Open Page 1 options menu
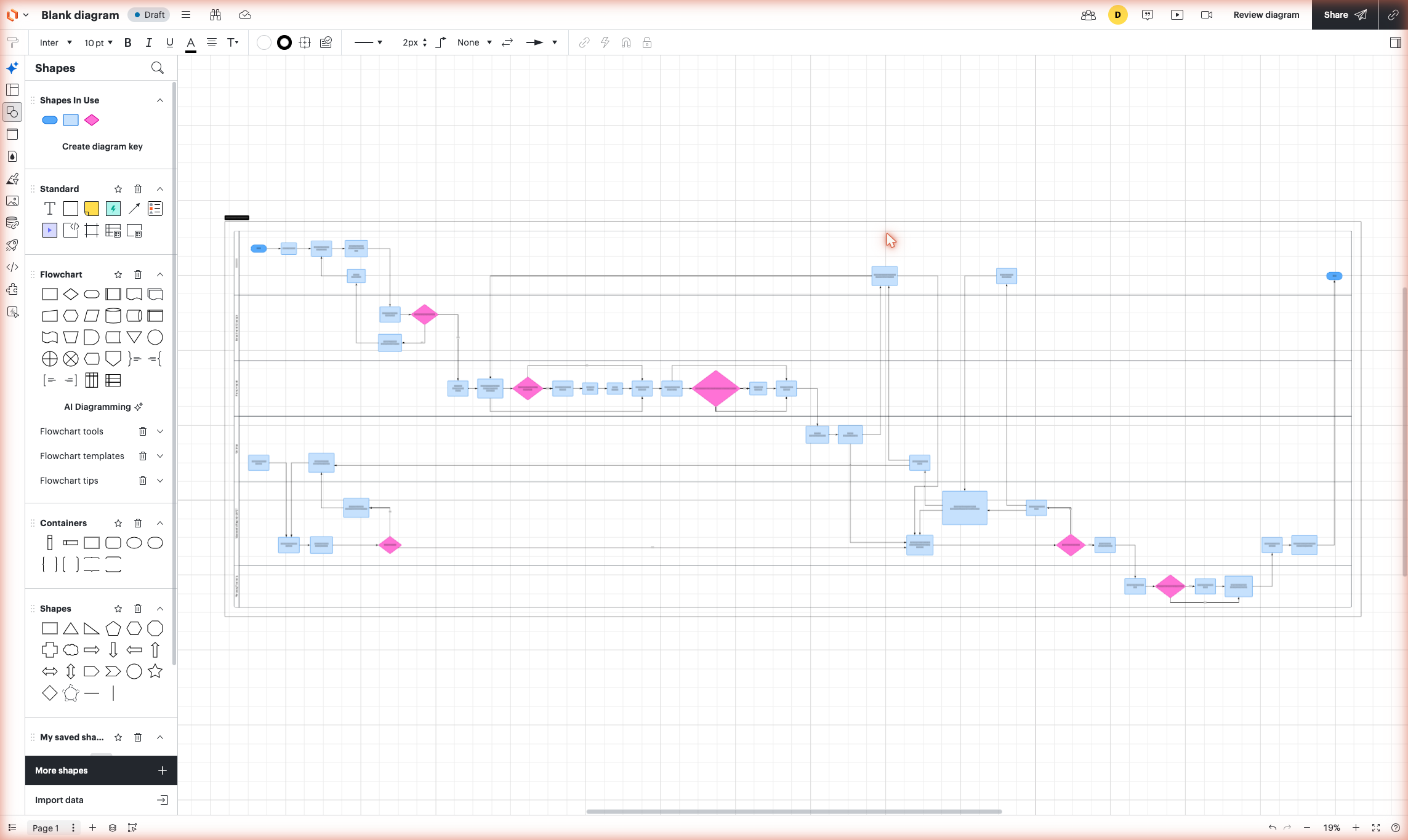The width and height of the screenshot is (1408, 840). pos(73,828)
